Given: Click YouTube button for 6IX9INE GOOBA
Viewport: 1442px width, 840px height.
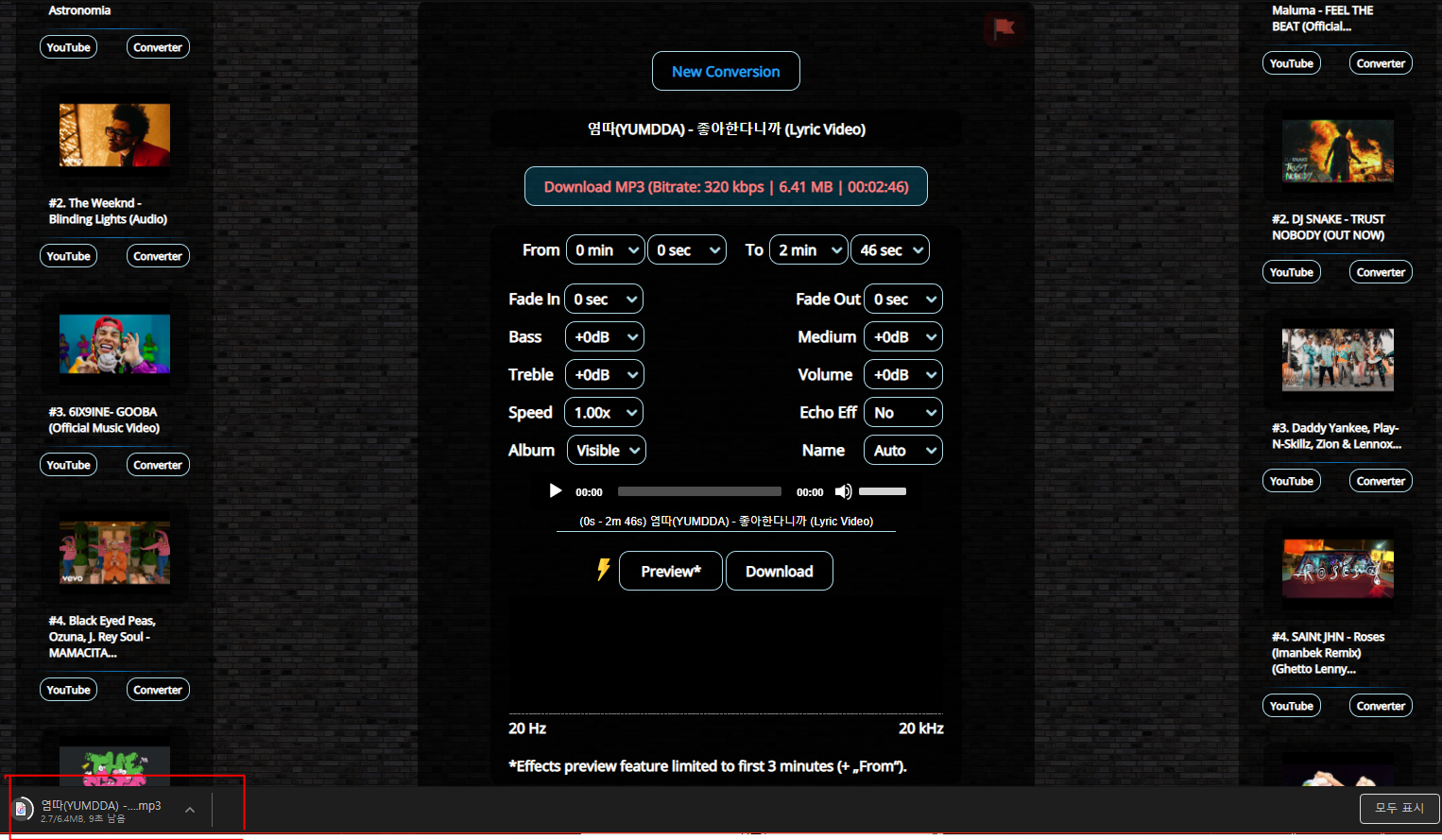Looking at the screenshot, I should pos(68,465).
